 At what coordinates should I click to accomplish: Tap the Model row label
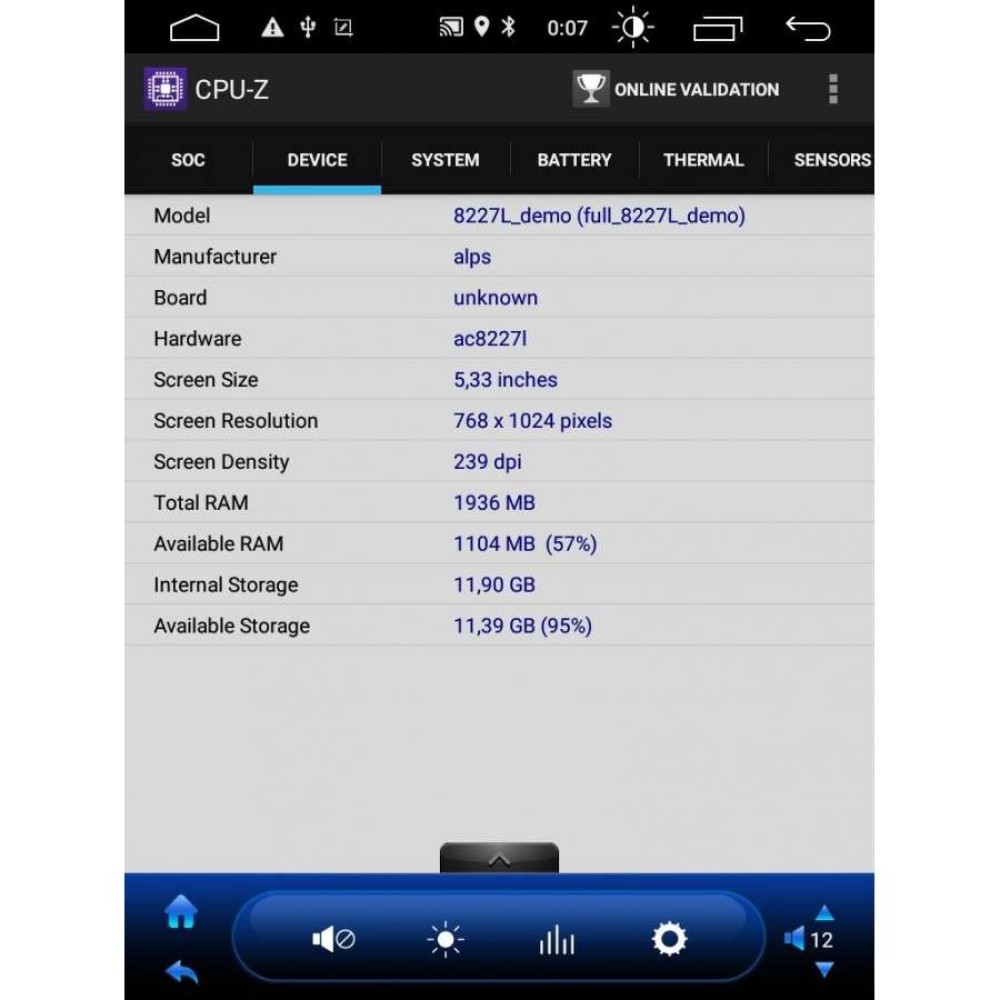click(182, 216)
